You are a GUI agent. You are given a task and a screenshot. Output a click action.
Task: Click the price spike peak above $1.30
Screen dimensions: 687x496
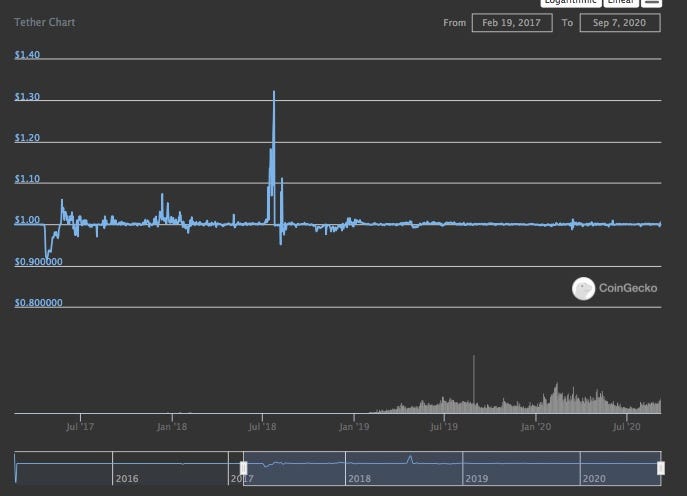(274, 92)
